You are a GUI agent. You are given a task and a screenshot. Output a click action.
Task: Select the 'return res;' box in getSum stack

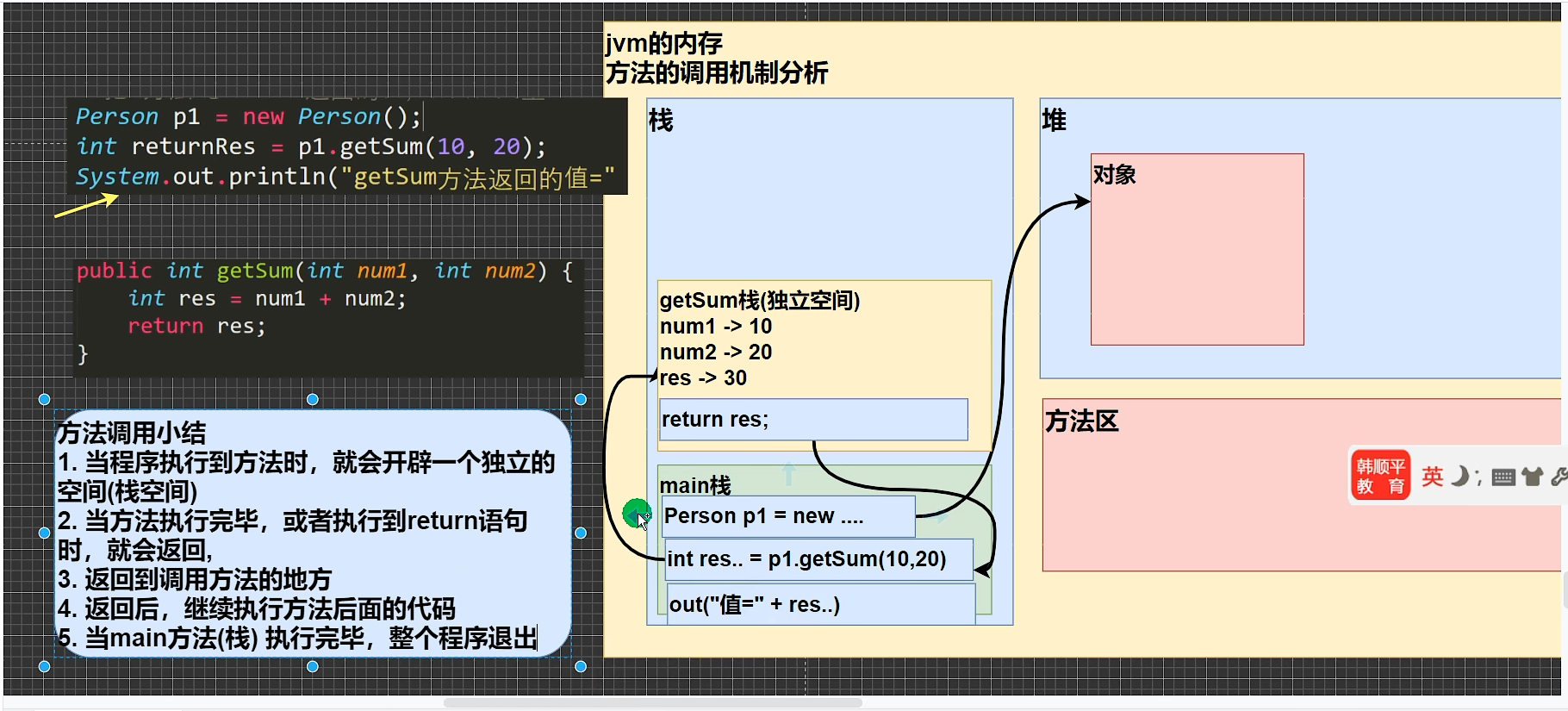tap(813, 419)
